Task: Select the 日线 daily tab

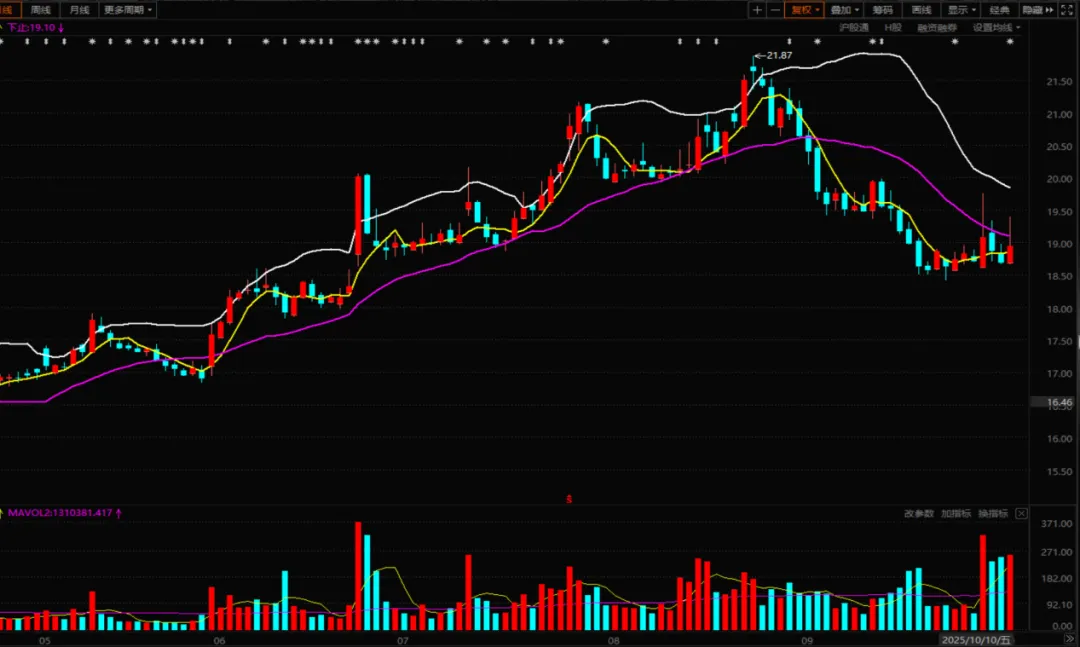Action: pos(8,10)
